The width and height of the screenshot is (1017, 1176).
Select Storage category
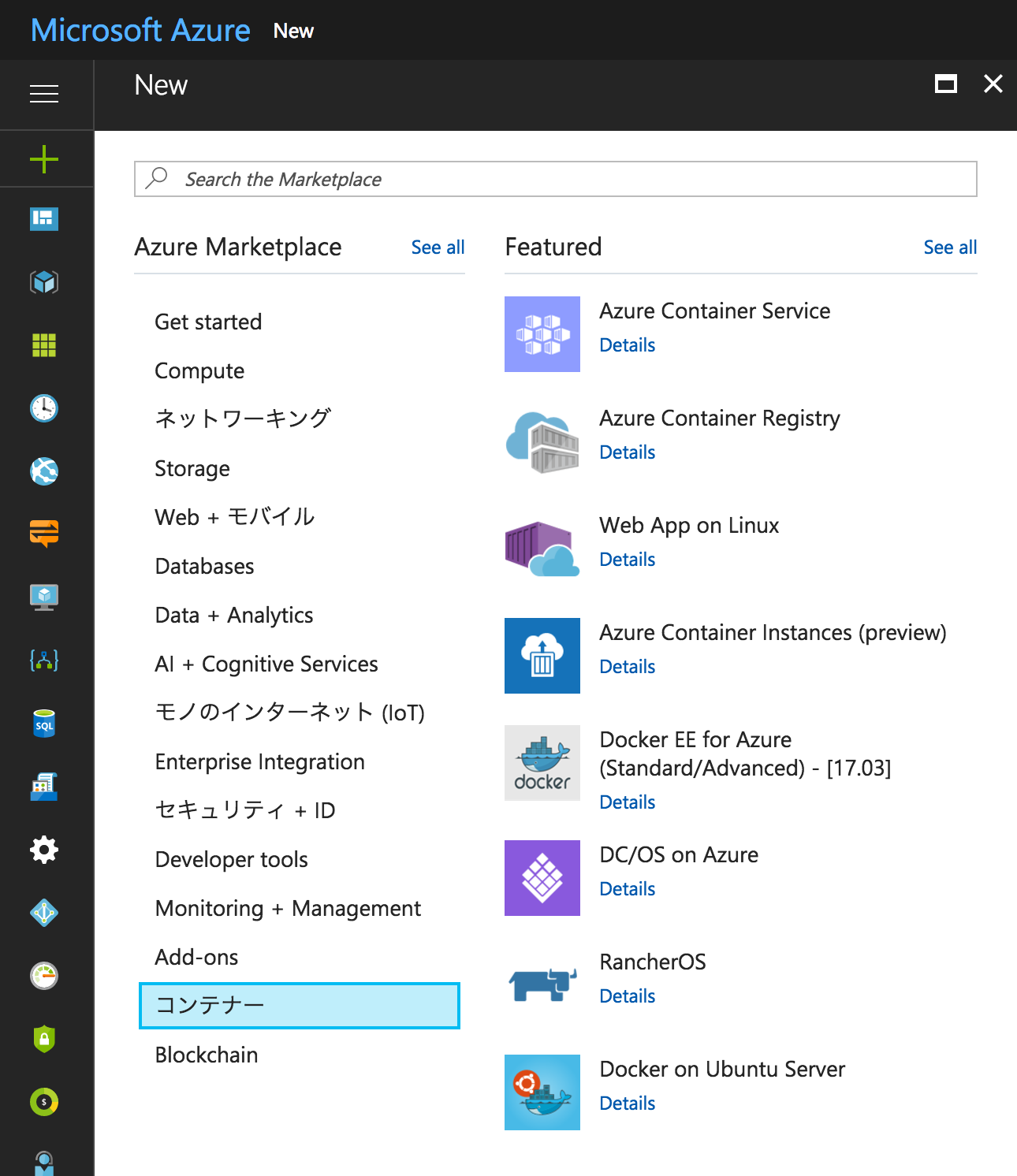(x=192, y=468)
